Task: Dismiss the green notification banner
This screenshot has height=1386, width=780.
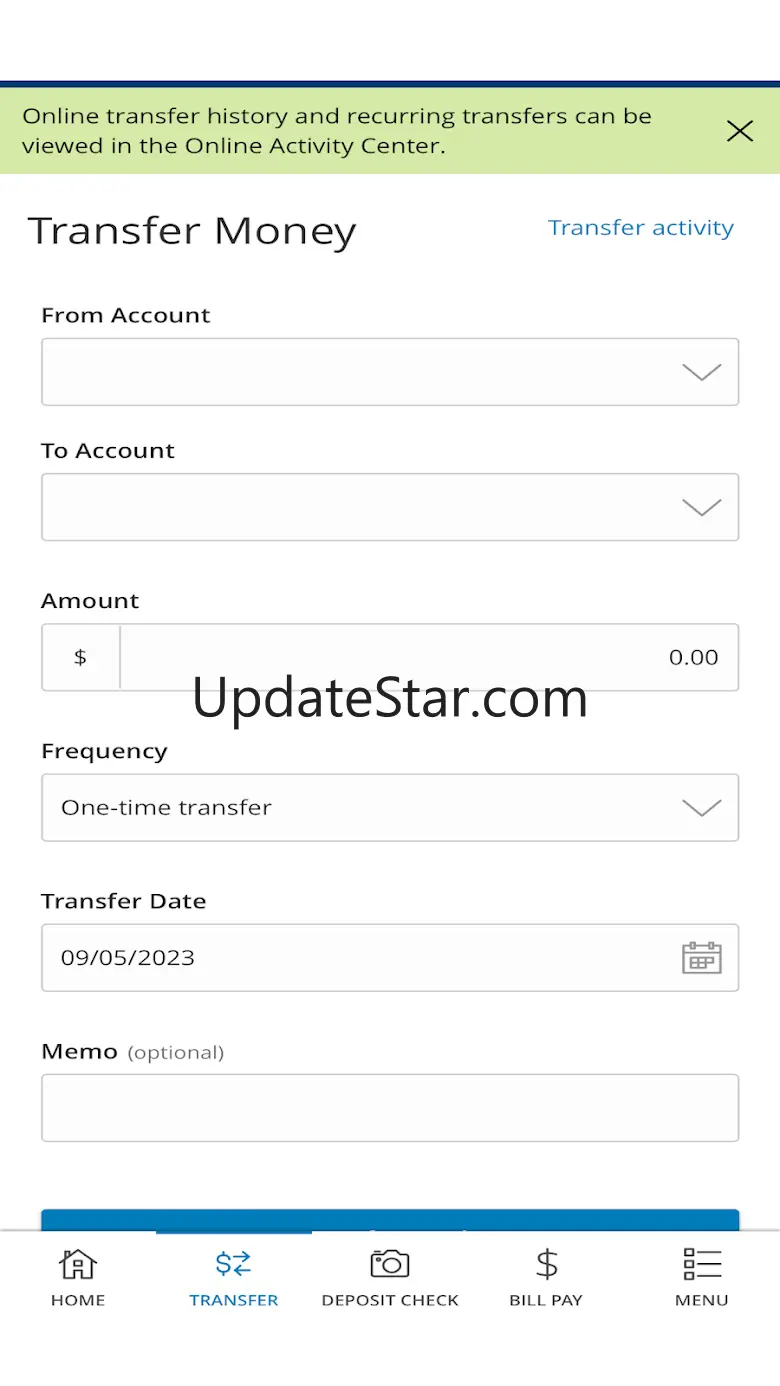Action: (740, 130)
